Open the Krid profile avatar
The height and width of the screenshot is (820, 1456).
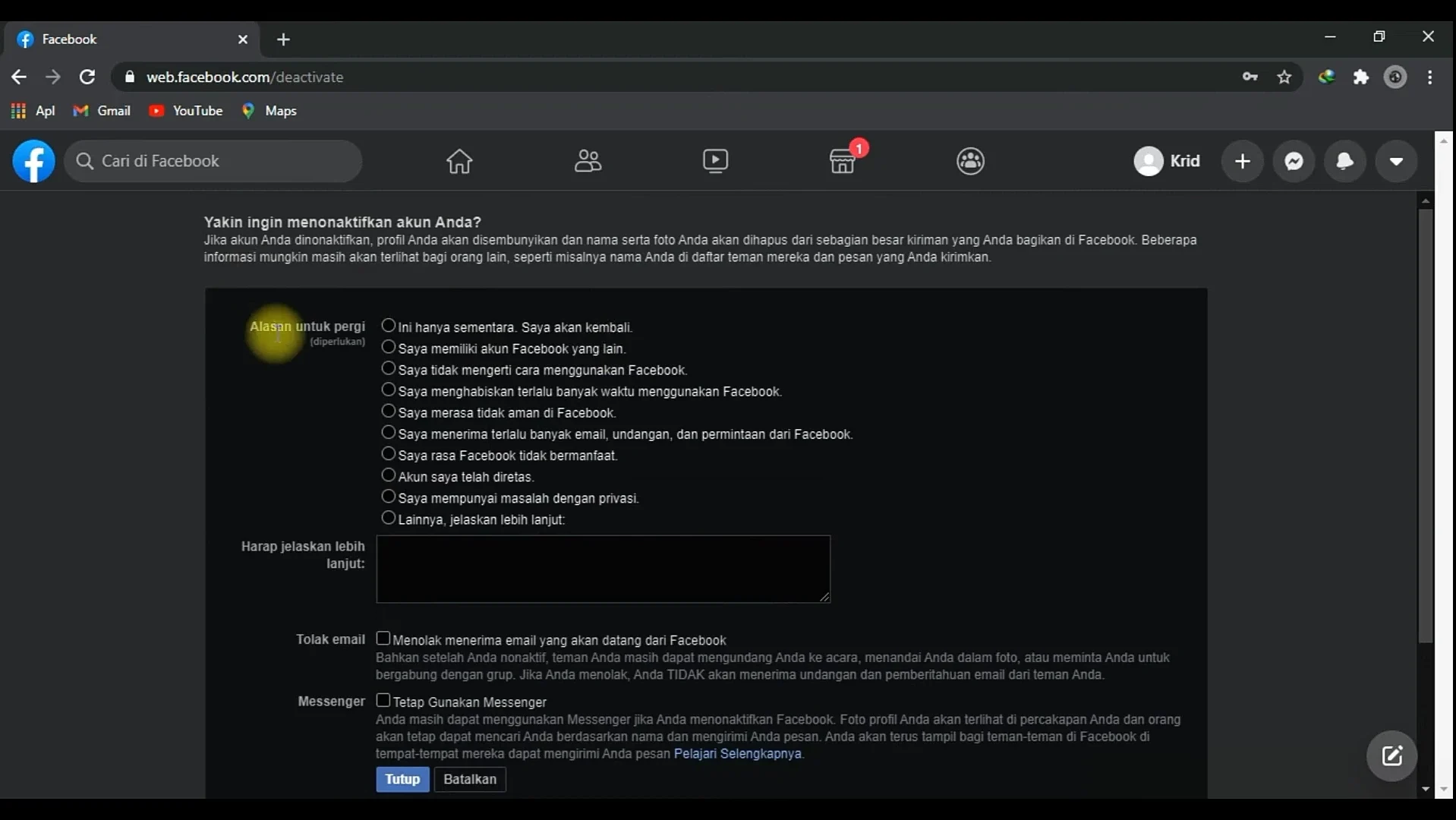pos(1149,161)
